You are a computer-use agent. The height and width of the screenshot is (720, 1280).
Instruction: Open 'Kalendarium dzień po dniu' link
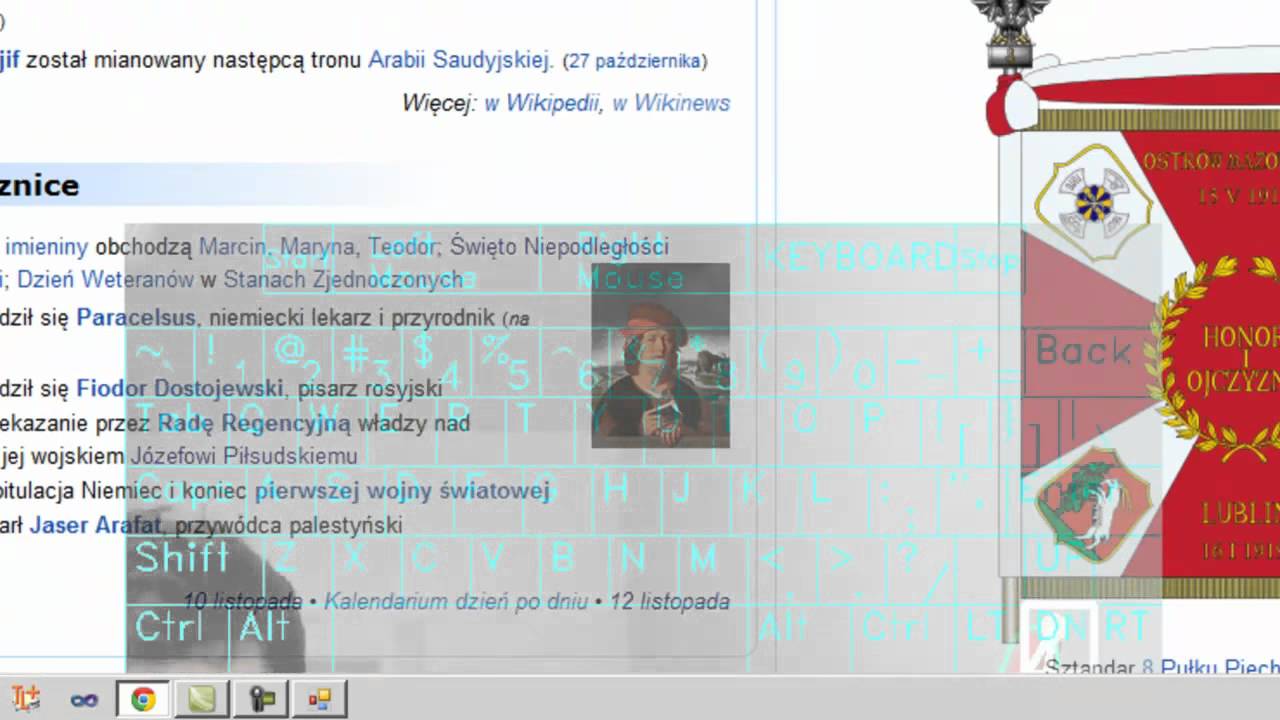pyautogui.click(x=456, y=602)
